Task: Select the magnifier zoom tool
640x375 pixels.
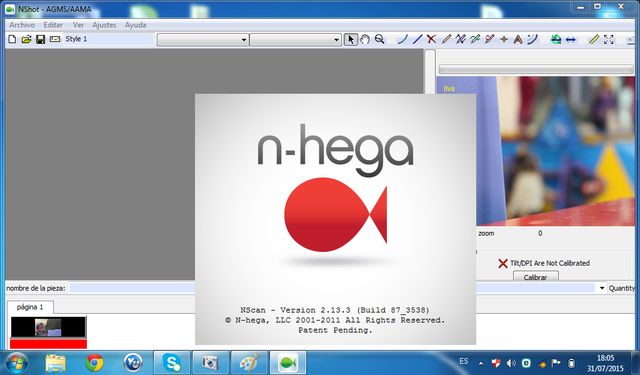Action: pos(380,39)
